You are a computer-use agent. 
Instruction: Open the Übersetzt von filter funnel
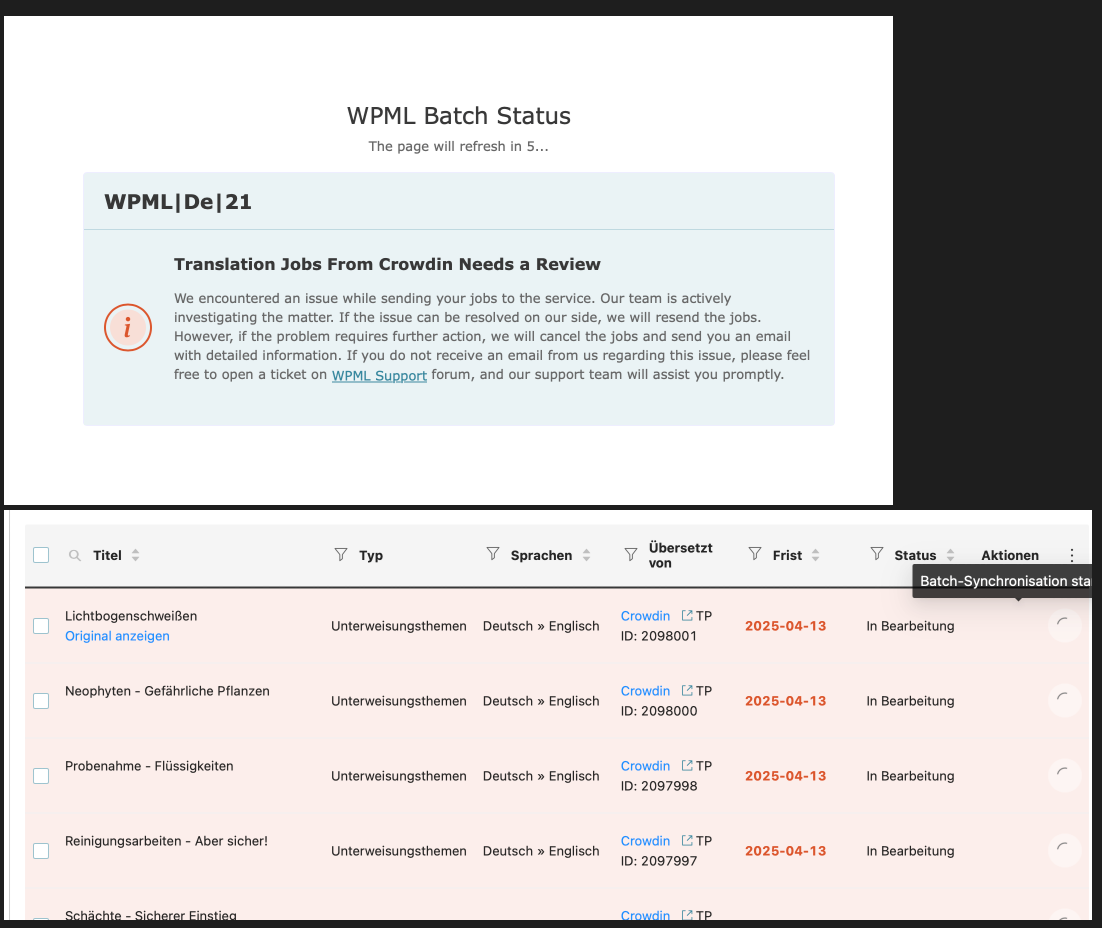[631, 555]
